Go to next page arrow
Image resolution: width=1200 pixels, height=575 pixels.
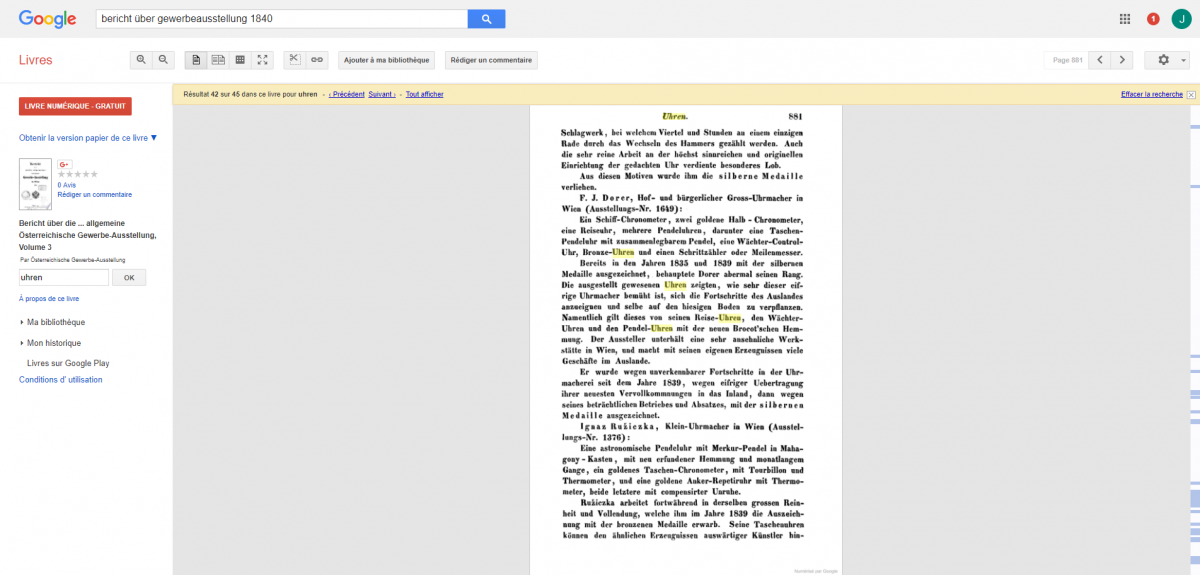point(1123,60)
